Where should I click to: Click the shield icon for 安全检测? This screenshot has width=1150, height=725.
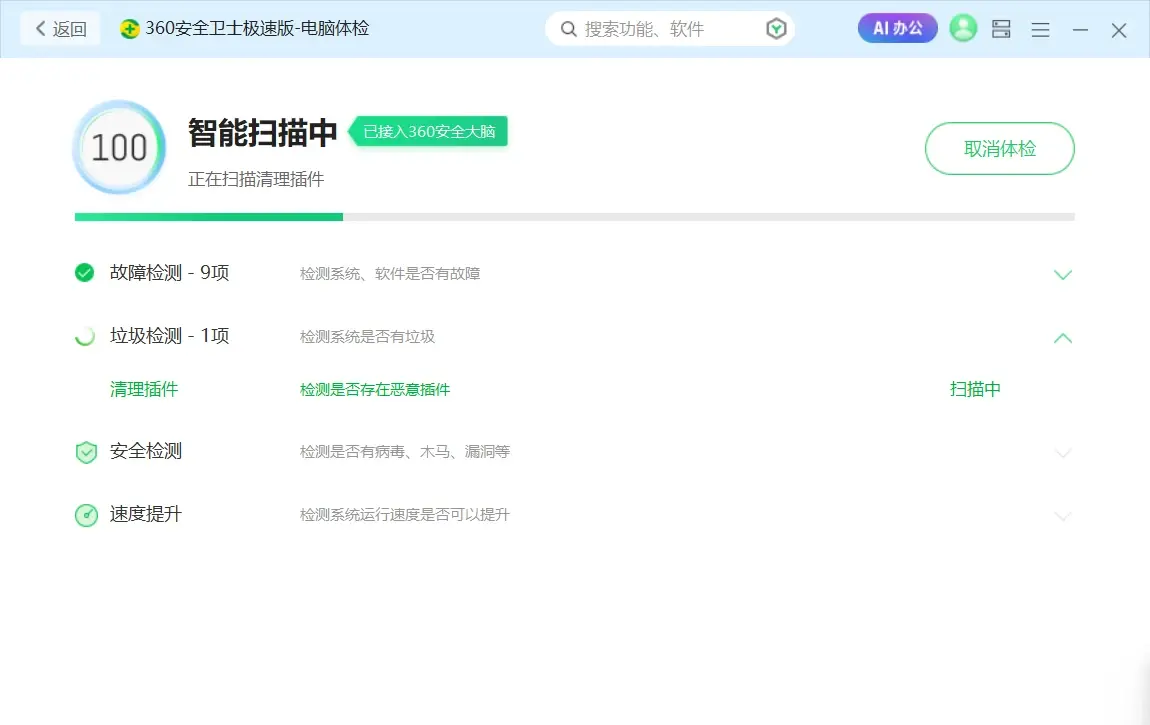86,452
